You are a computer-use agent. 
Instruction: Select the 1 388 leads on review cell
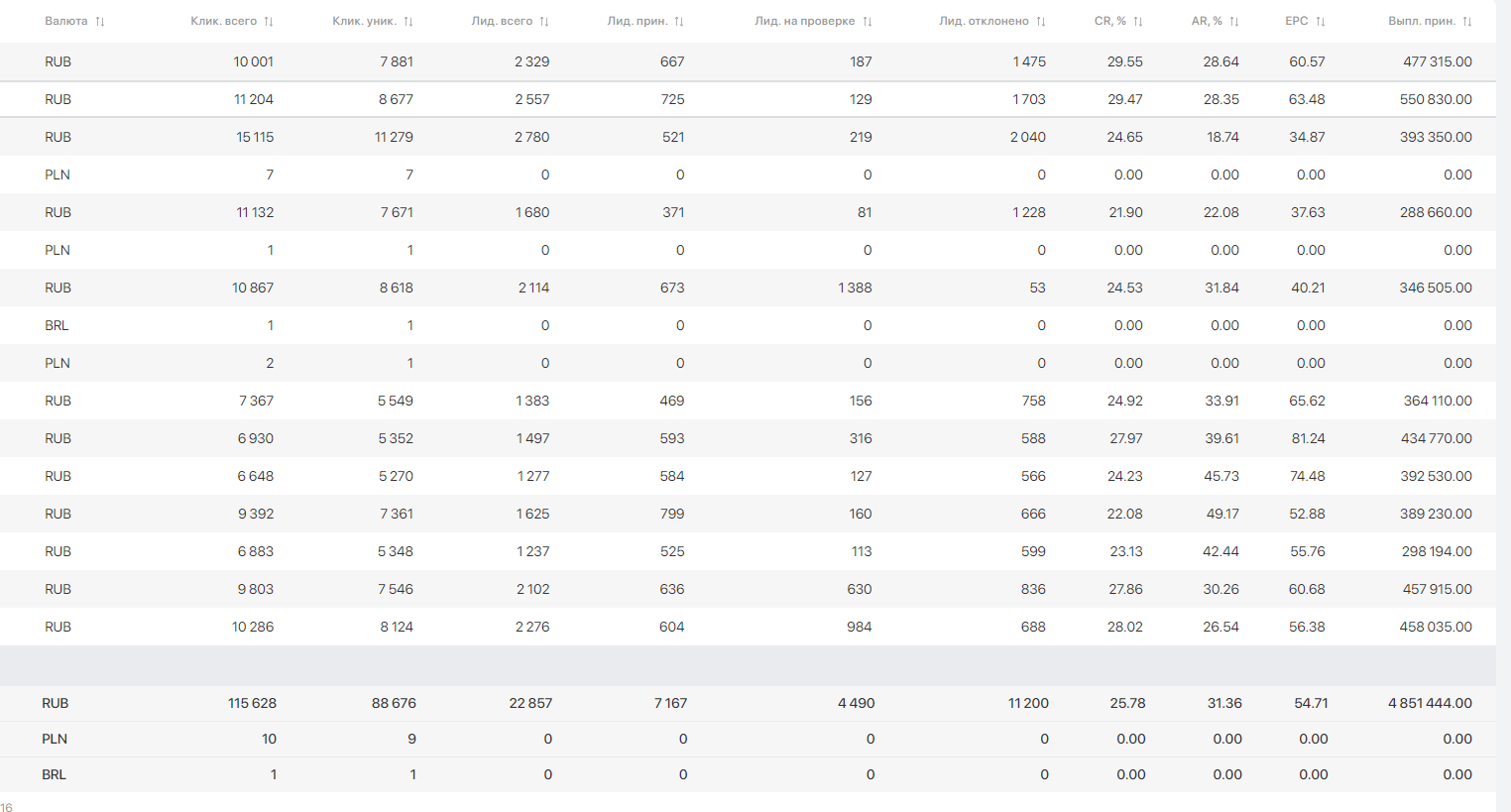click(855, 288)
